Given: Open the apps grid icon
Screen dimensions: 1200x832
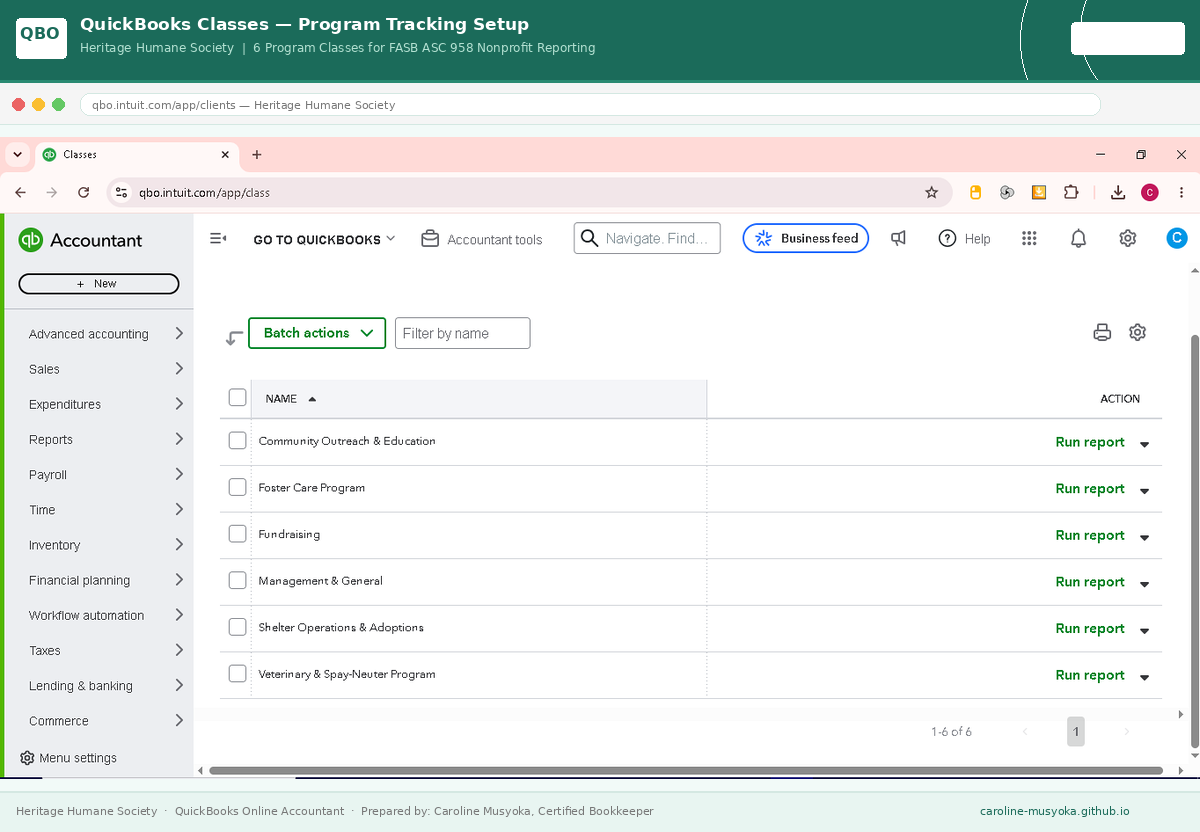Looking at the screenshot, I should [x=1029, y=238].
